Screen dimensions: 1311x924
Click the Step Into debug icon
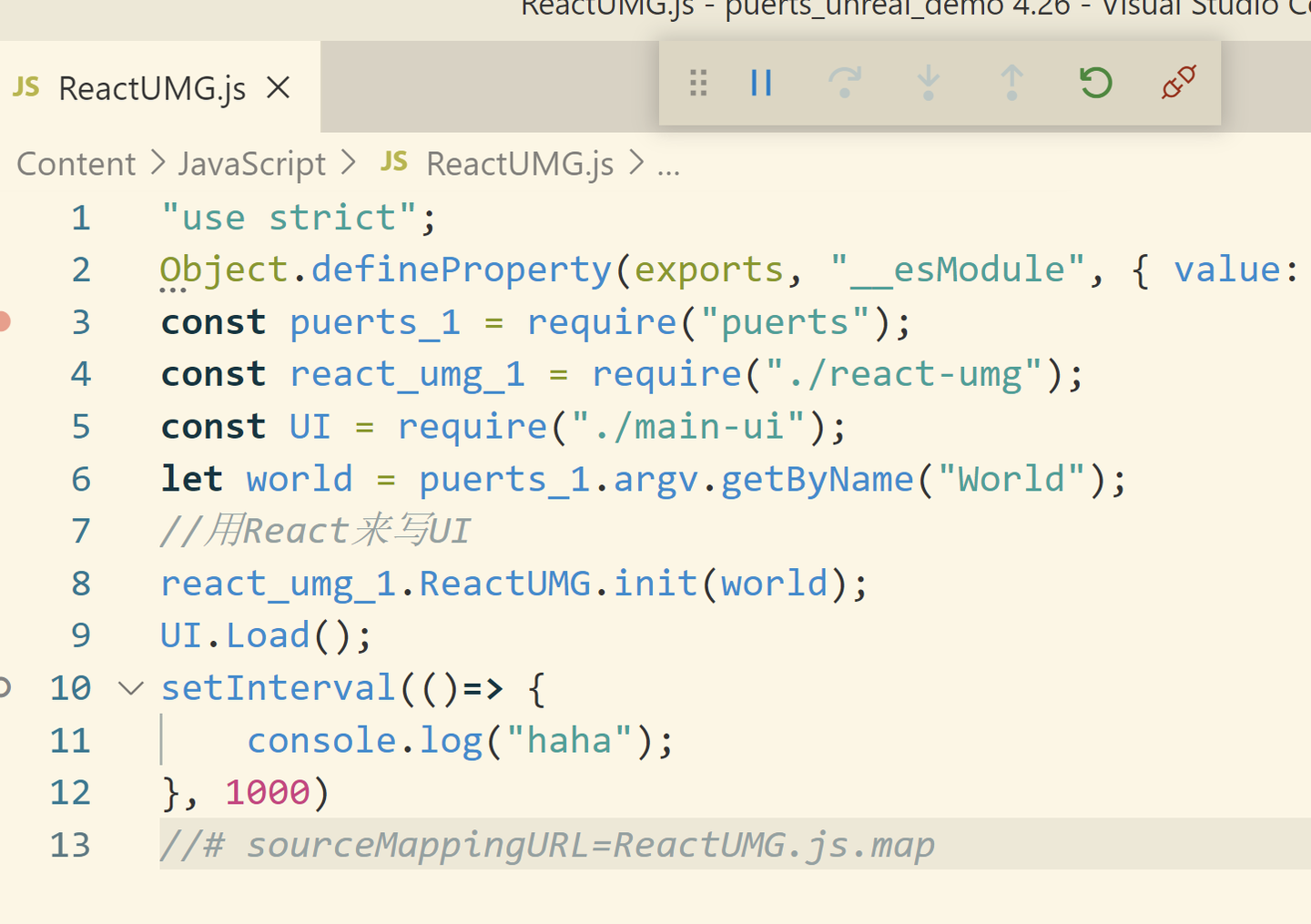coord(928,83)
